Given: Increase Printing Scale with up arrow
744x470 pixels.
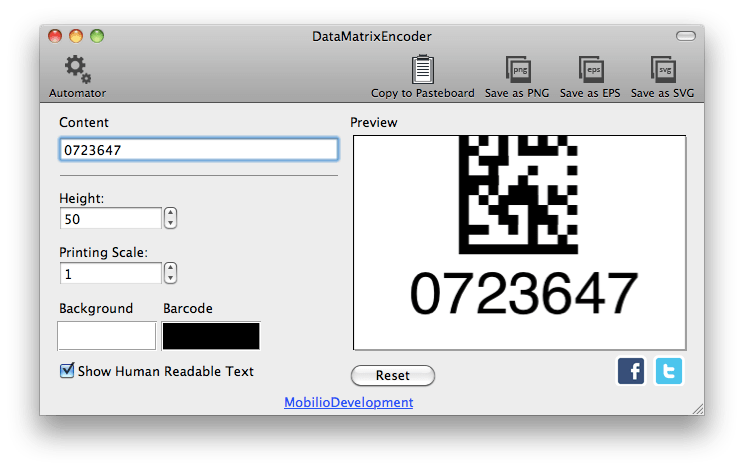Looking at the screenshot, I should [x=170, y=268].
